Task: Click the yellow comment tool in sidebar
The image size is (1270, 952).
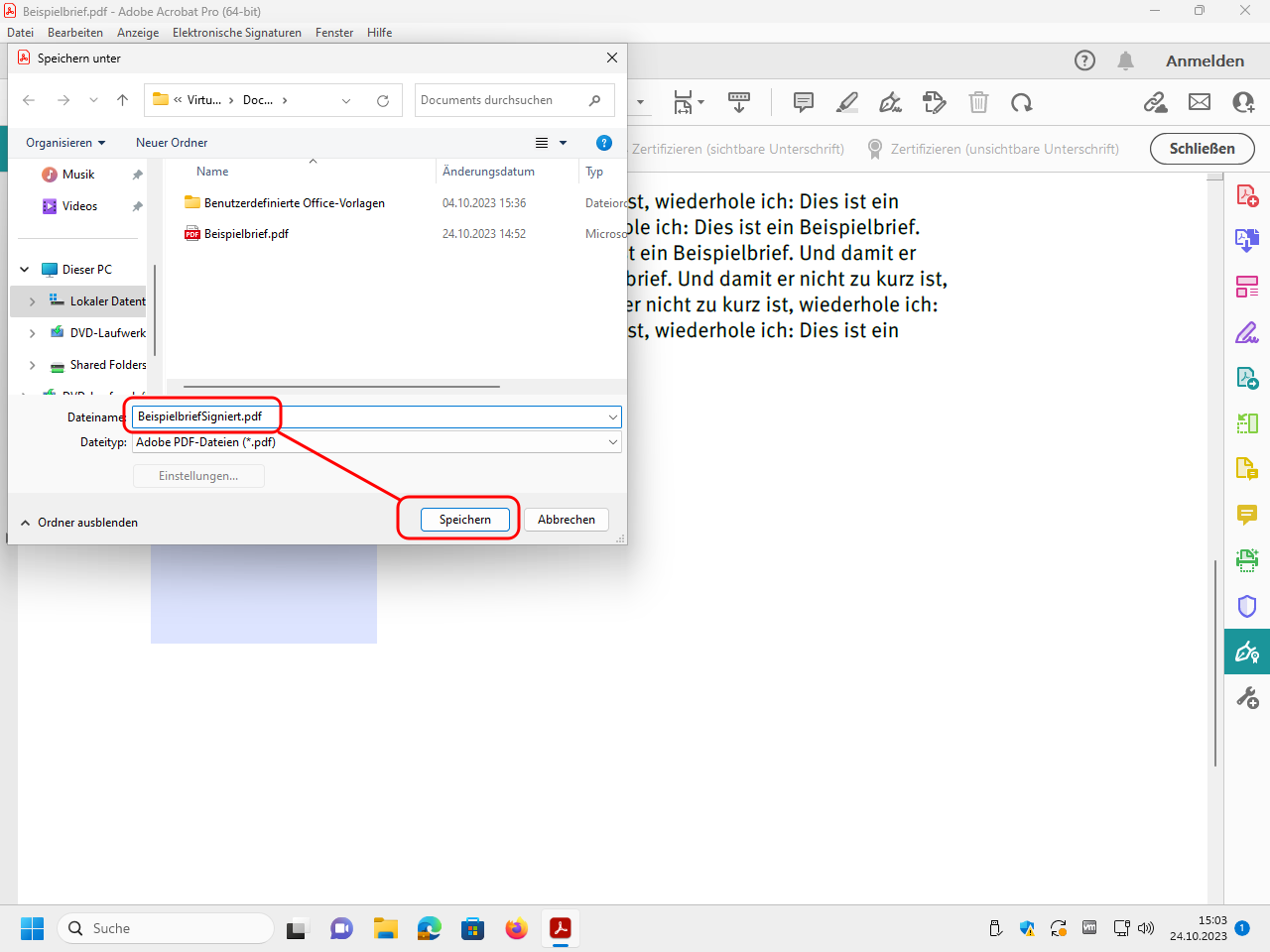Action: (1247, 514)
